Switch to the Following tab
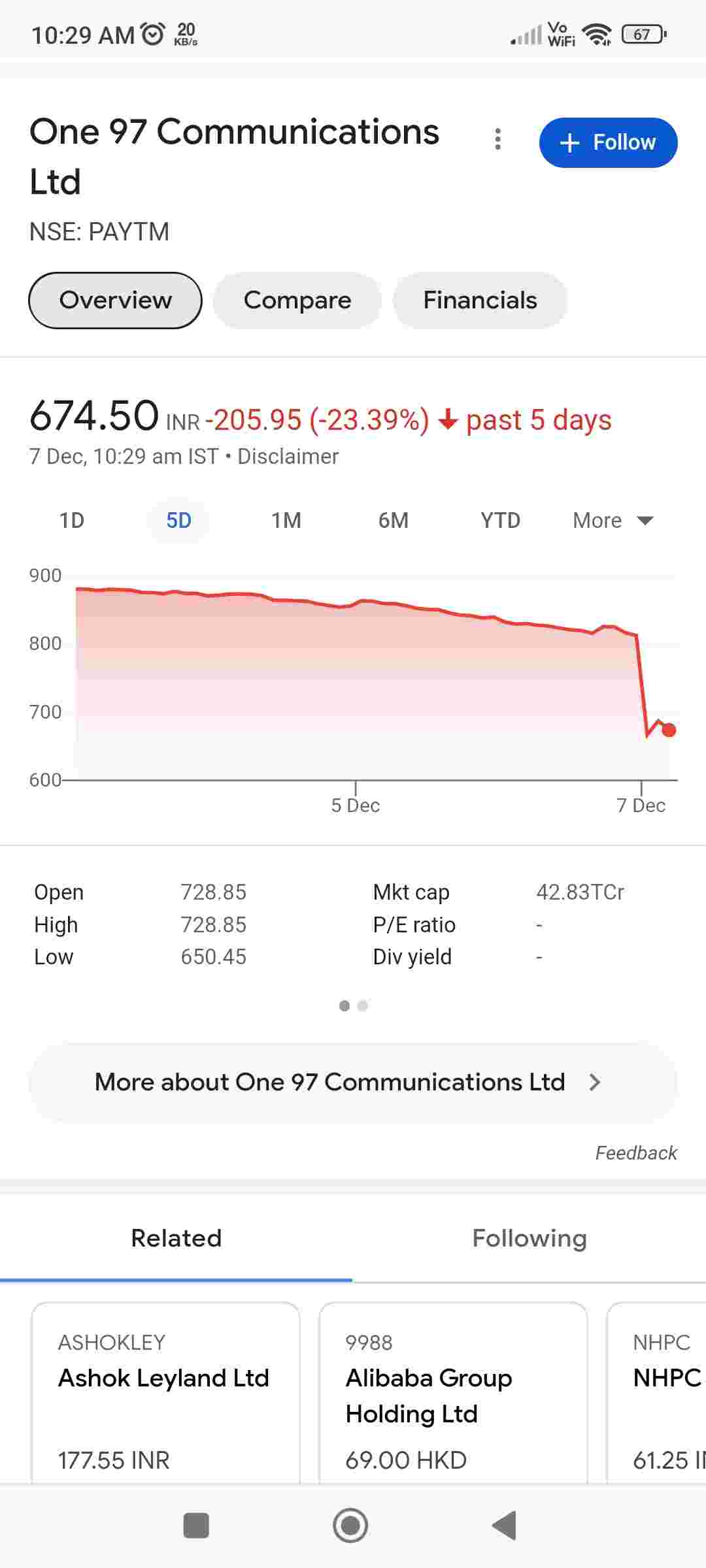 point(529,1238)
